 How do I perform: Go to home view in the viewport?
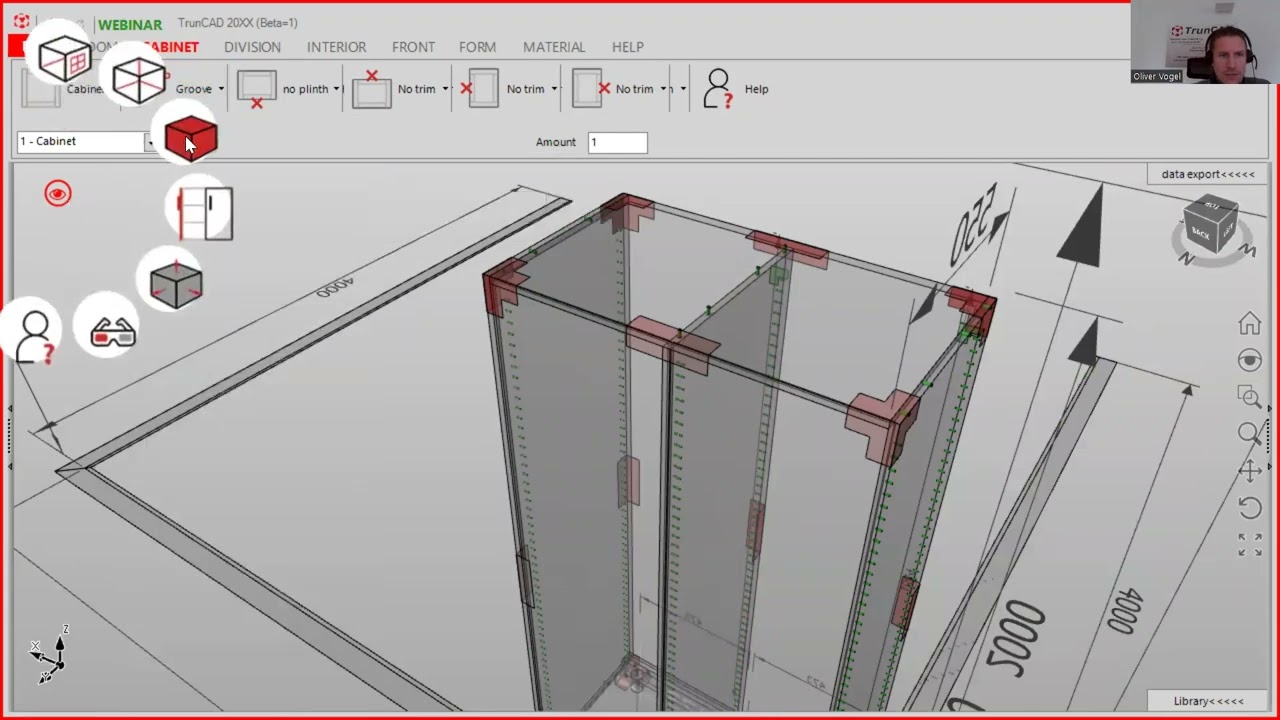click(1249, 324)
